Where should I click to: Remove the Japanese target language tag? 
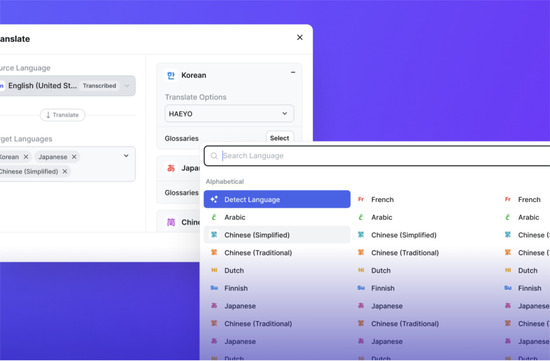pos(74,157)
